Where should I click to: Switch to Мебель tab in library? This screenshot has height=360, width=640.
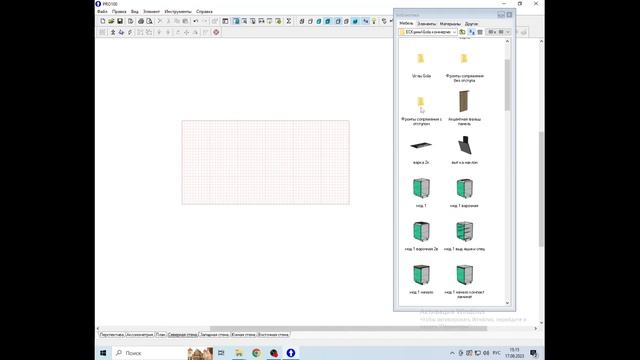(x=406, y=24)
